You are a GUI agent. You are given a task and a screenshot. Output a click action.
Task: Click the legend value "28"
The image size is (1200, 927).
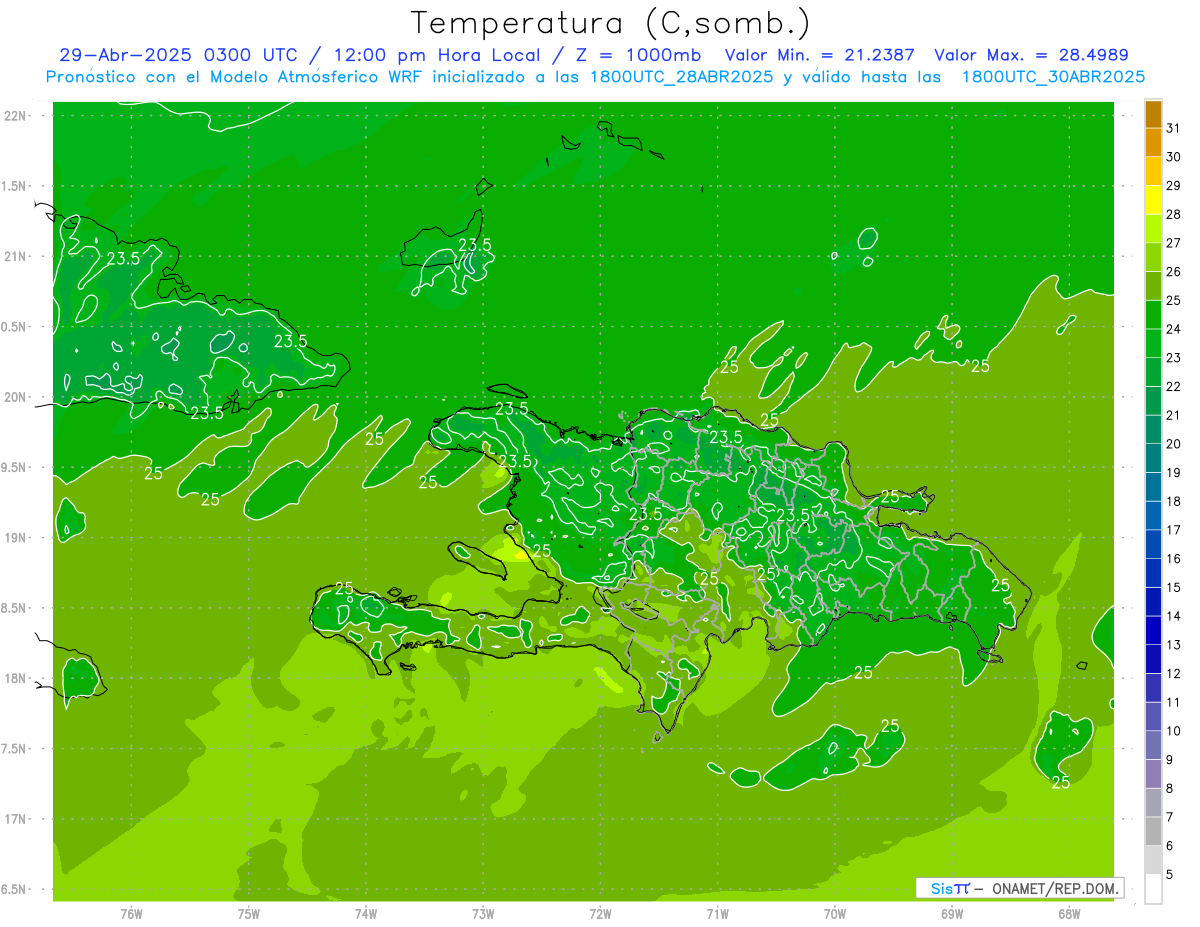(1174, 214)
